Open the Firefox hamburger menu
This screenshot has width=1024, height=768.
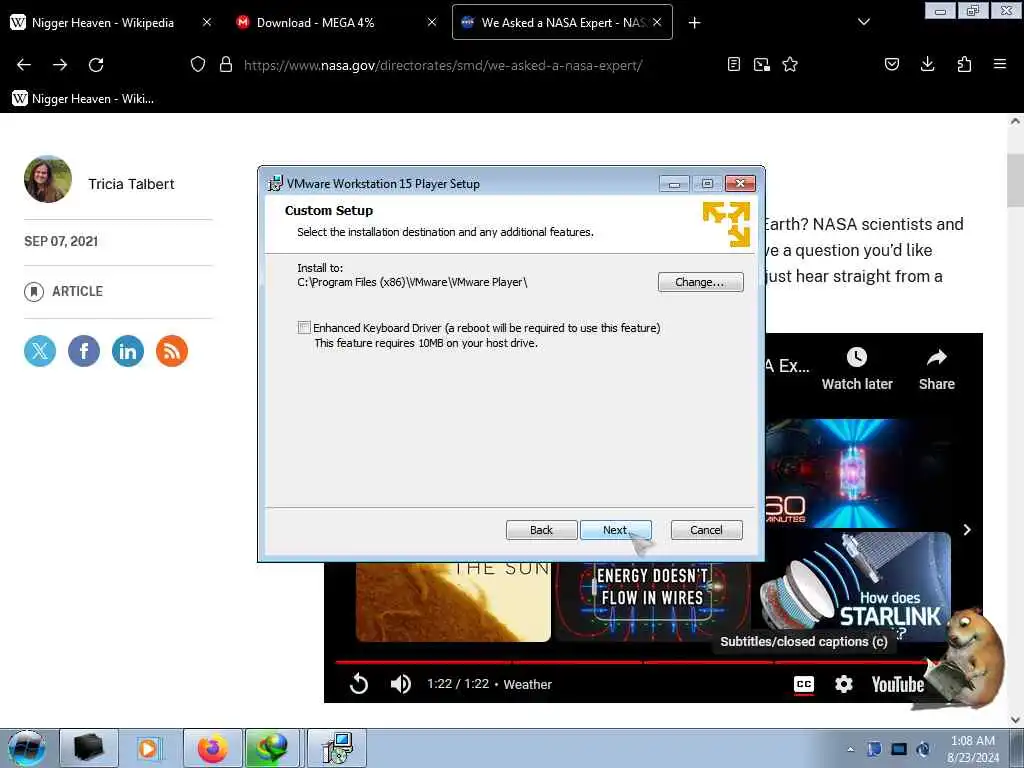click(1000, 65)
